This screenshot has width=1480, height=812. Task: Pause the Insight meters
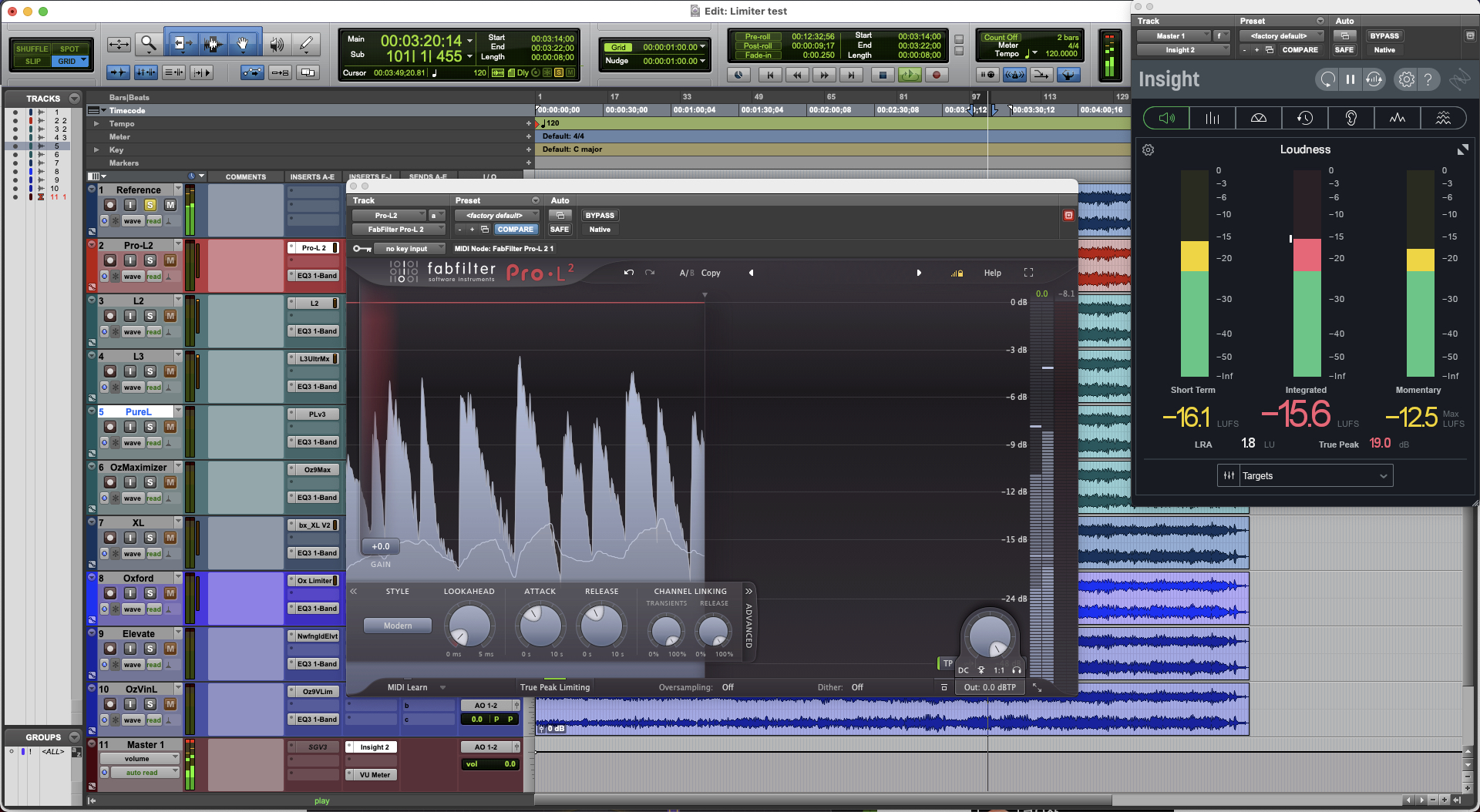[x=1350, y=79]
